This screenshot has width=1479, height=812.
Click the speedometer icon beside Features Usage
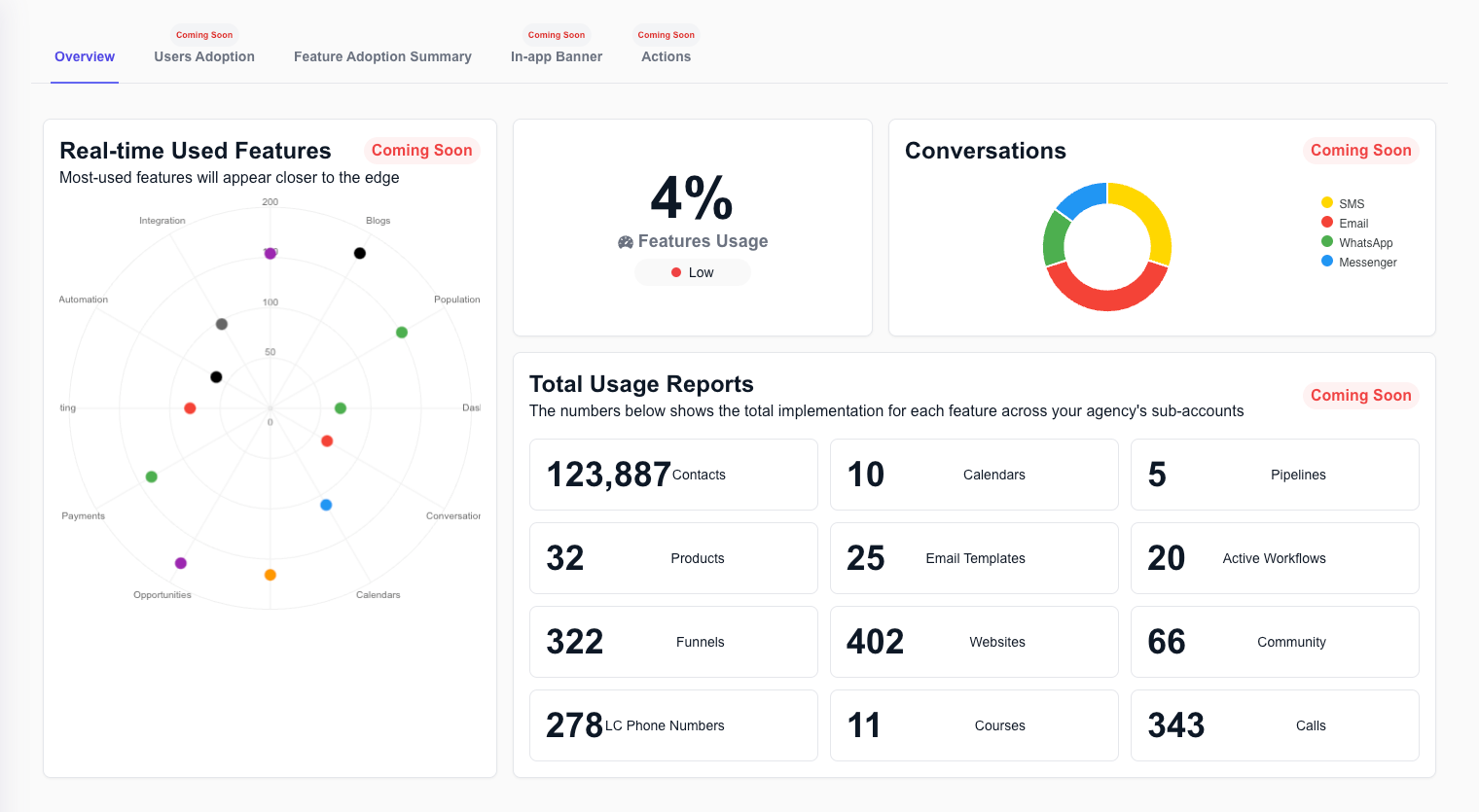point(626,242)
